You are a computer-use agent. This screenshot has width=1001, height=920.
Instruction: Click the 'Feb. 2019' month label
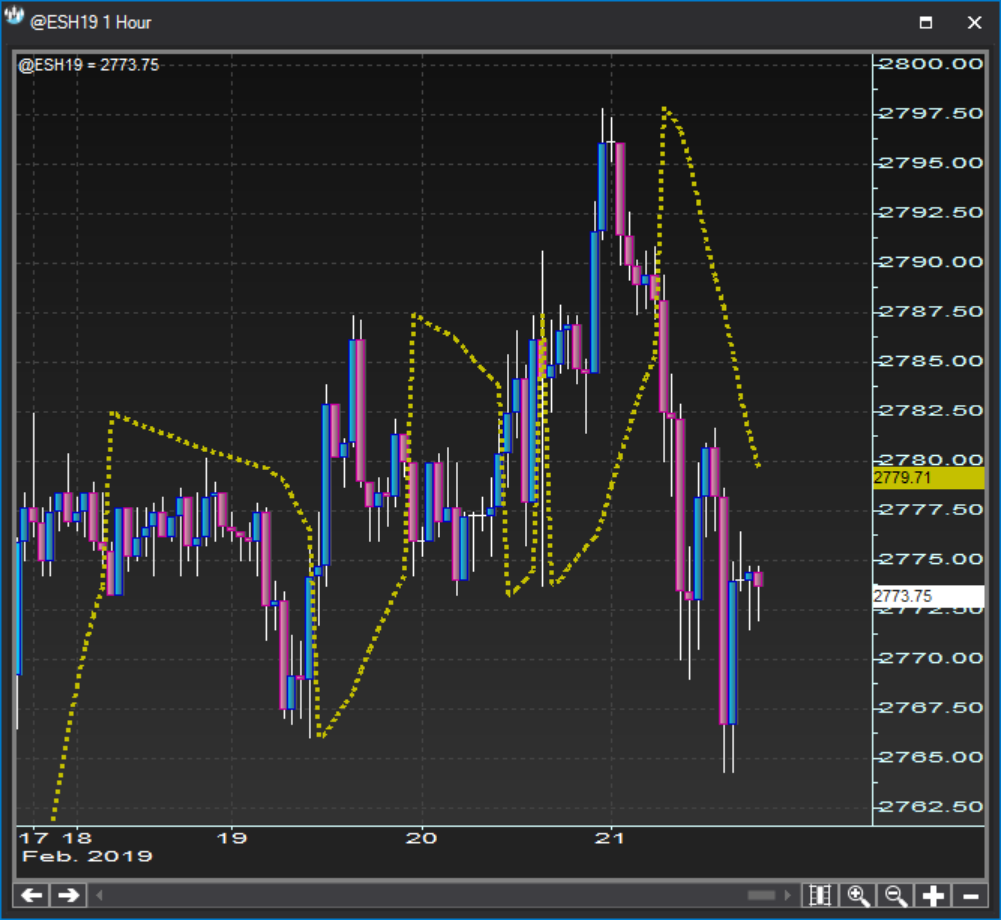(87, 856)
